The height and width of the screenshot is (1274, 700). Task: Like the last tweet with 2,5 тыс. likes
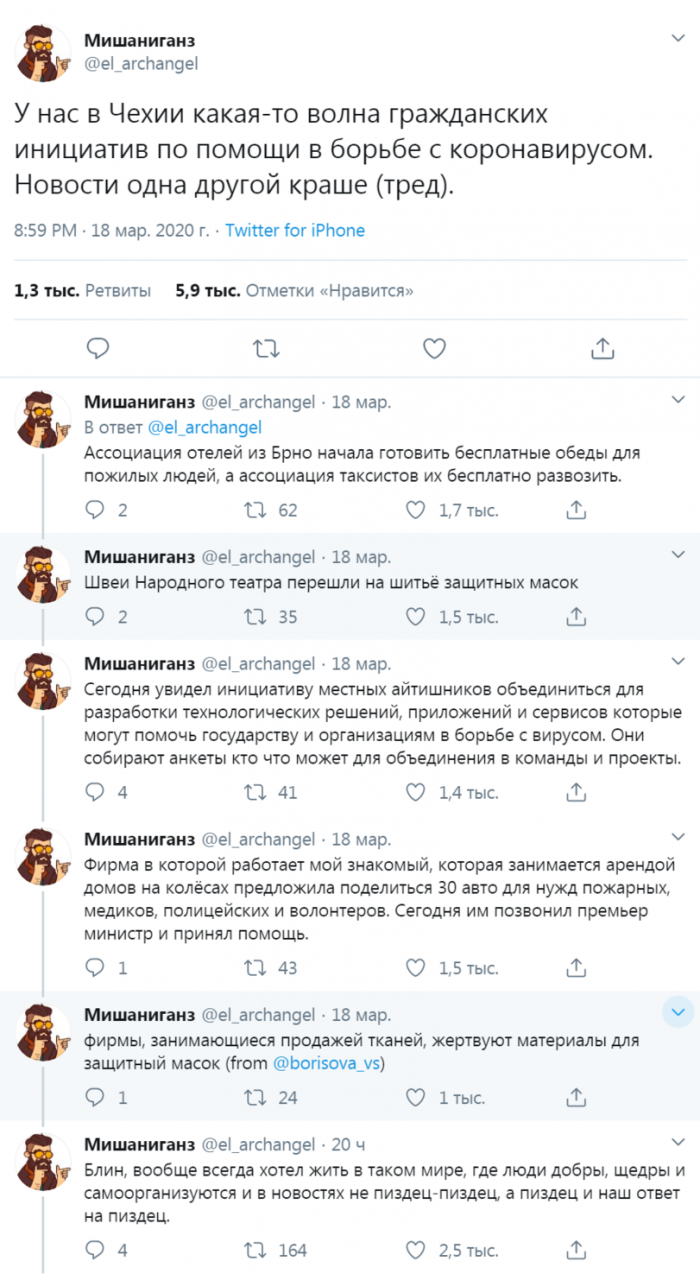[x=415, y=1250]
